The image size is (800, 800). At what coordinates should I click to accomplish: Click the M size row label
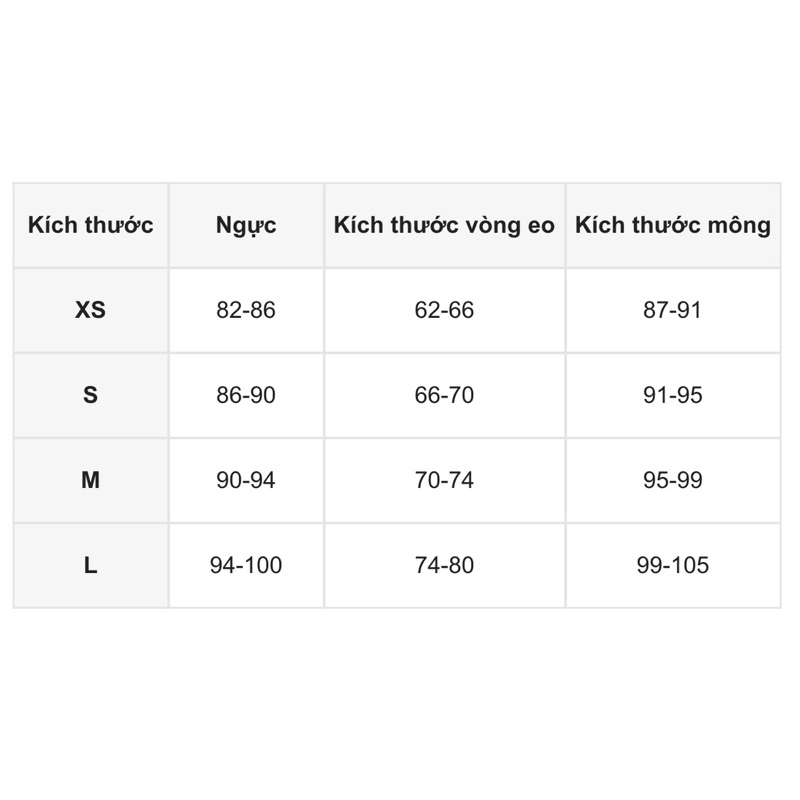(91, 480)
